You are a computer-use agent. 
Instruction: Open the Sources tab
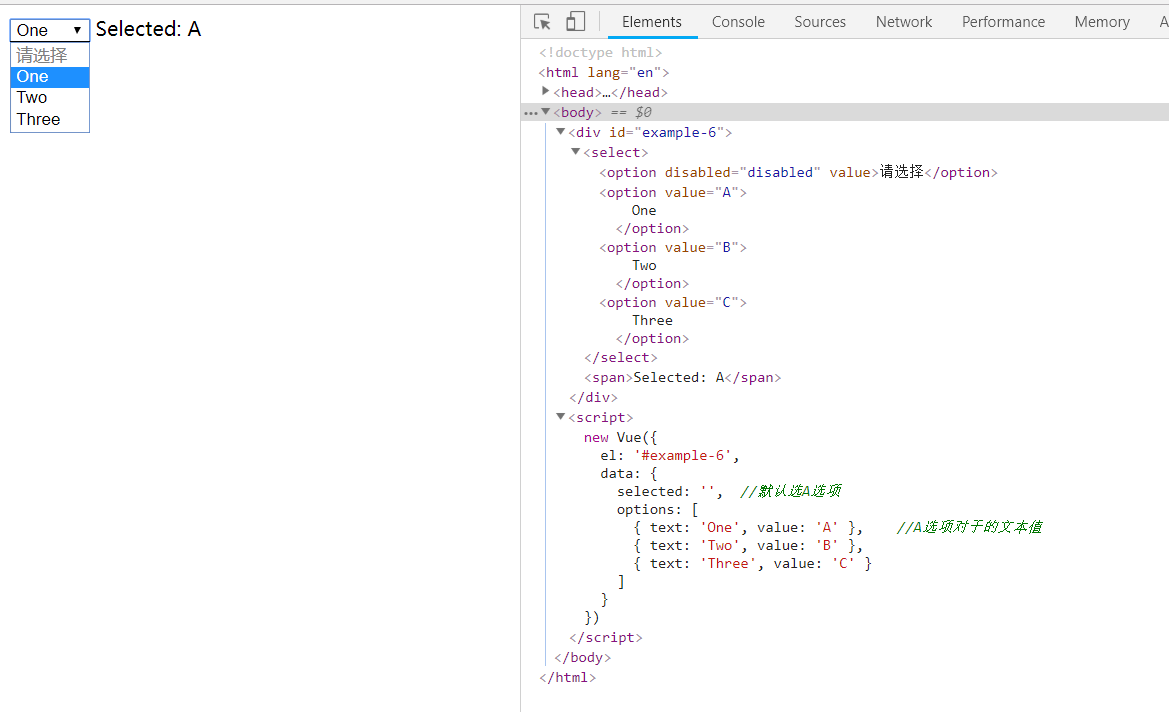click(x=820, y=22)
